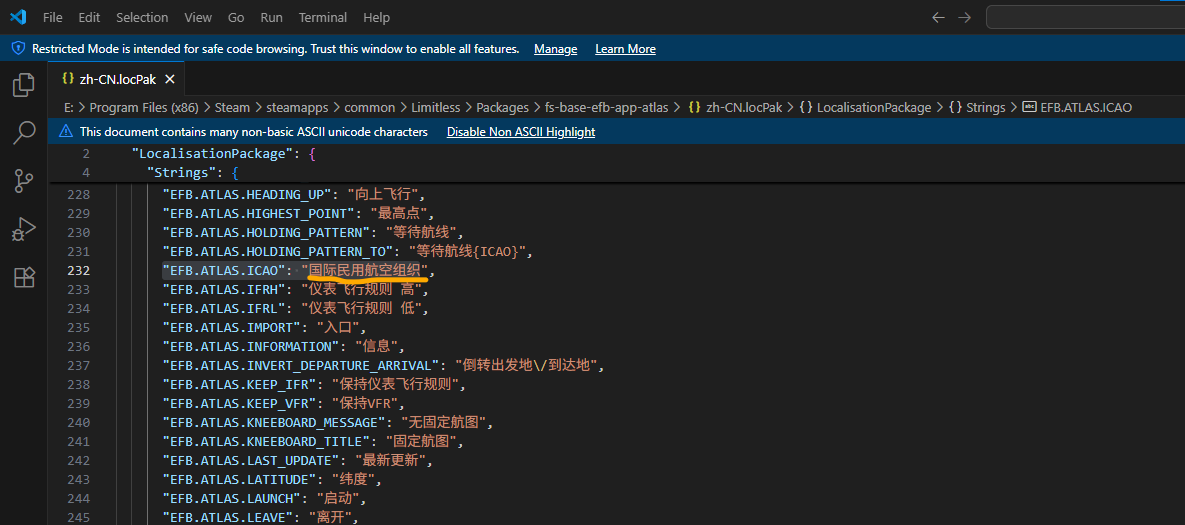Open the Explorer view in activity bar

click(23, 86)
